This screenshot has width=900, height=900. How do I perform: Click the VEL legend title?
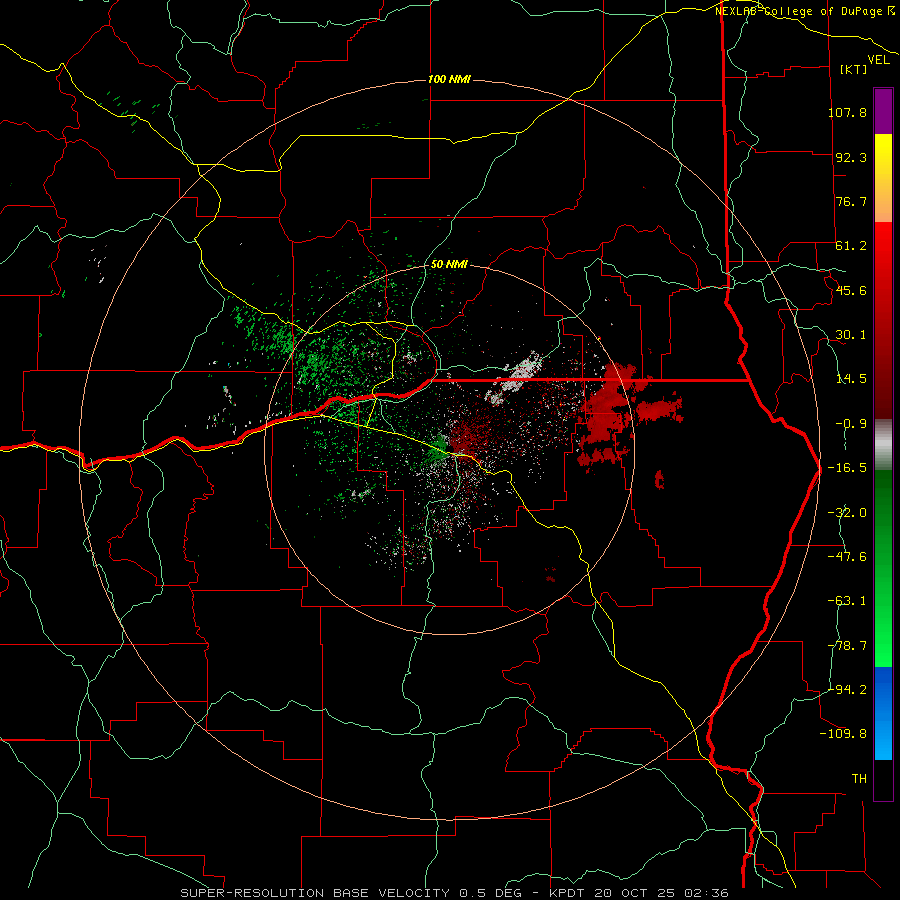click(878, 60)
